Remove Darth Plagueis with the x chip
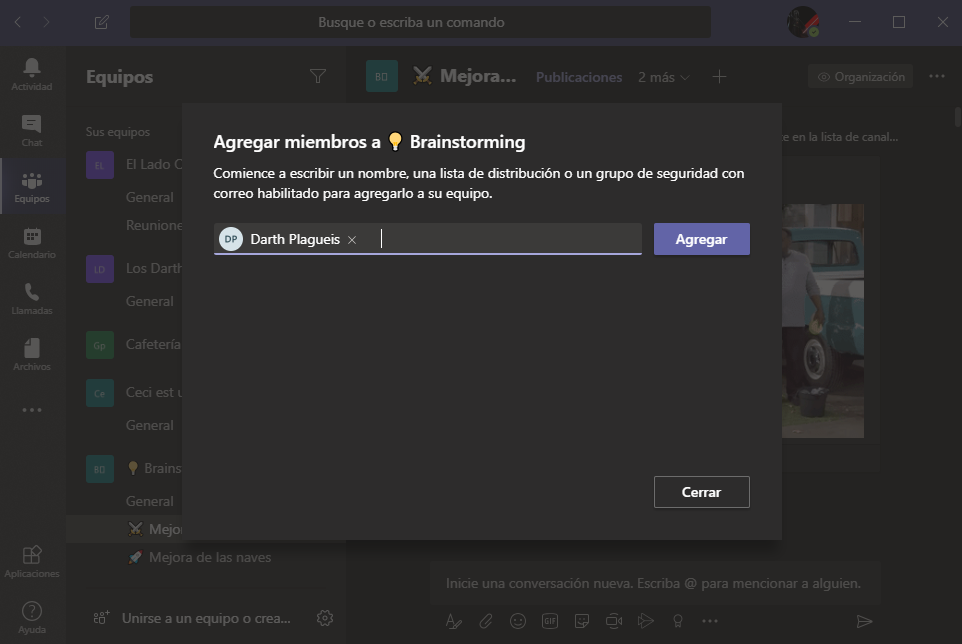The width and height of the screenshot is (962, 644). (x=352, y=239)
